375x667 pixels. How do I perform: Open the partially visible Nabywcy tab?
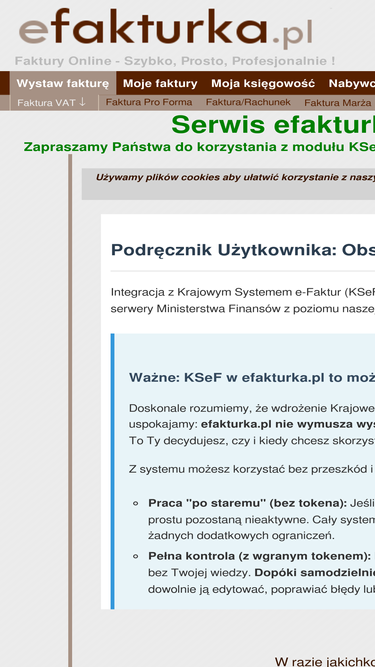pyautogui.click(x=351, y=83)
